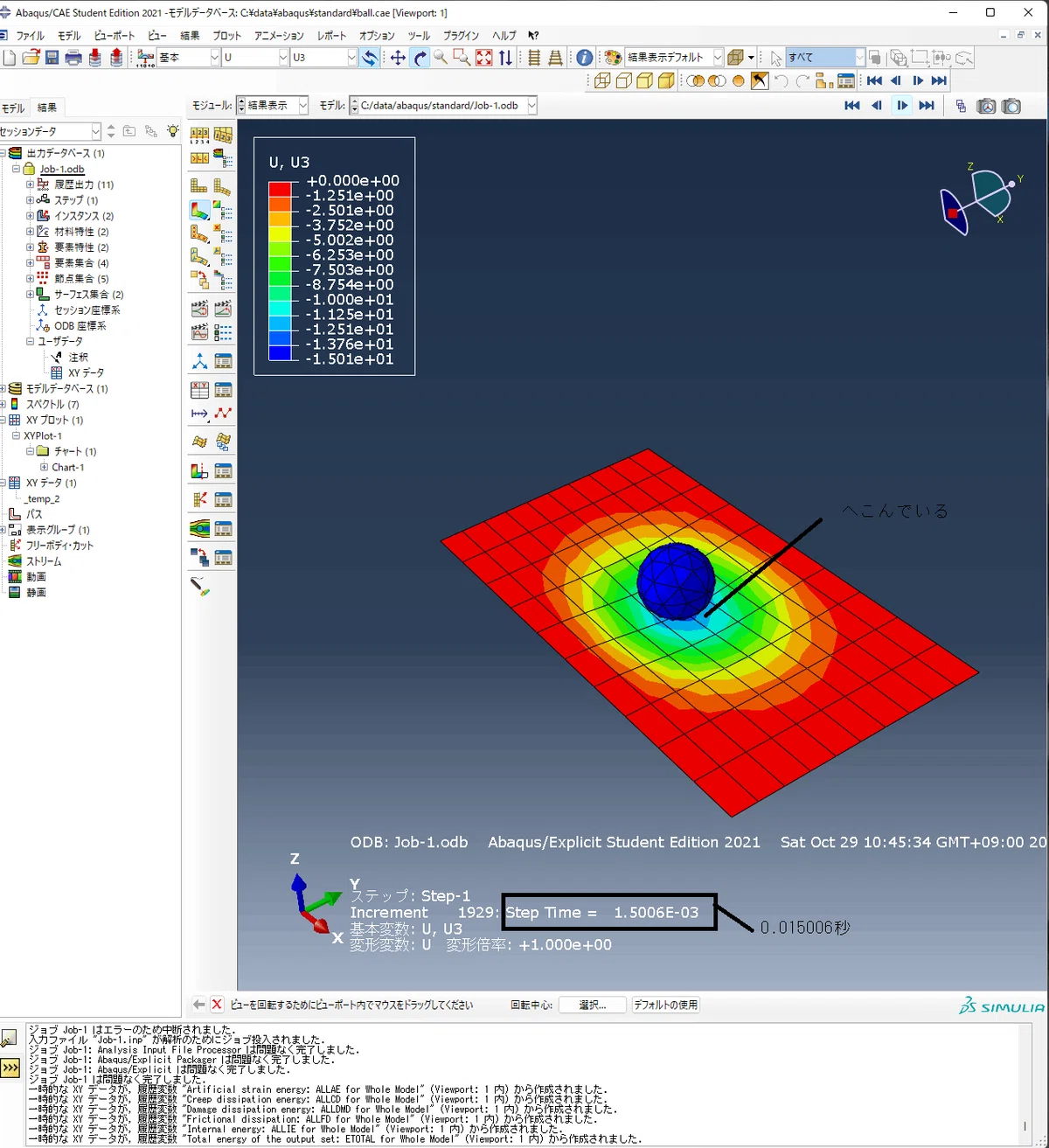The width and height of the screenshot is (1049, 1148).
Task: Open the アニメーション menu
Action: (279, 36)
